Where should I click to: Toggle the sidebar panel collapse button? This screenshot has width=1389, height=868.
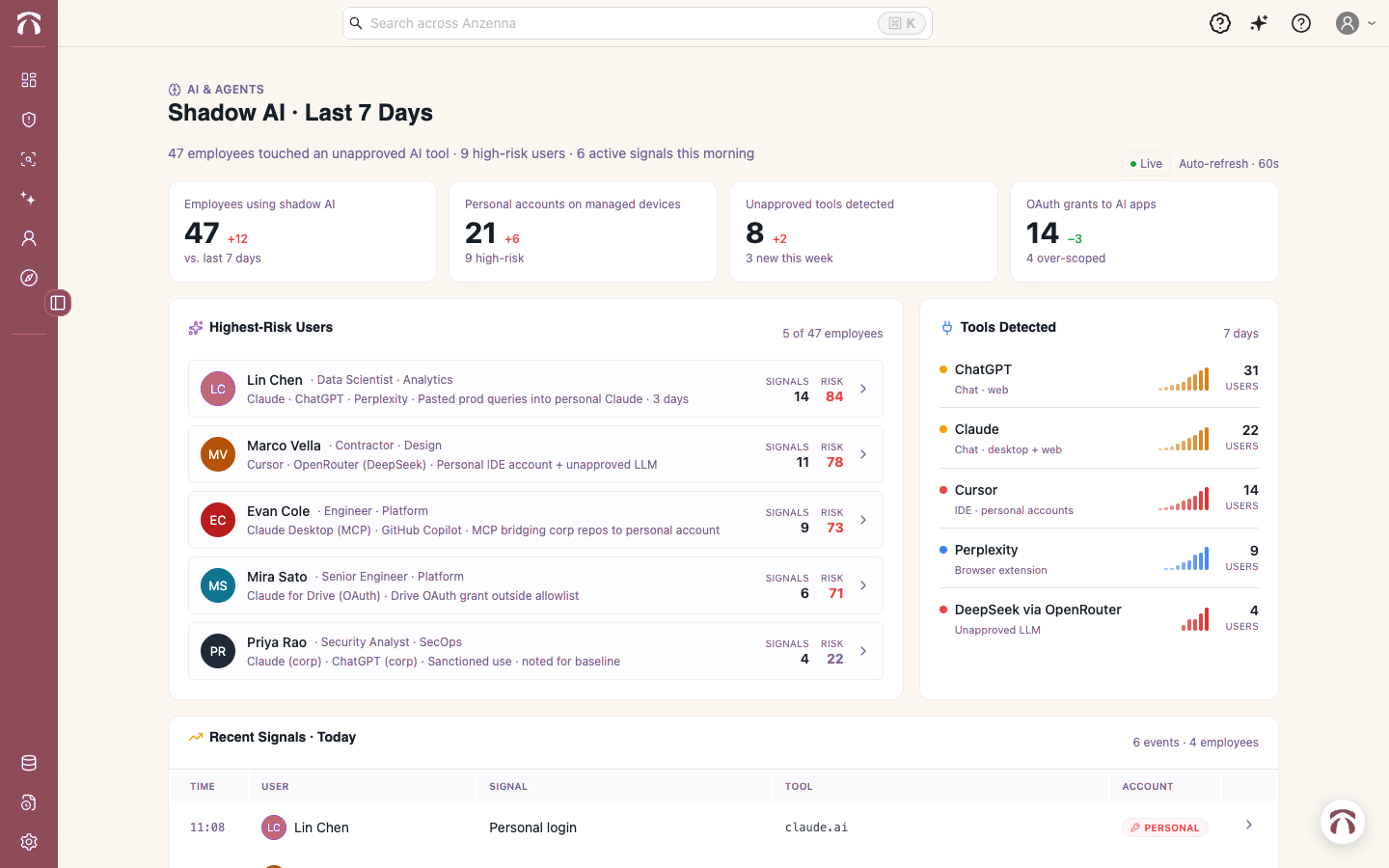[58, 303]
